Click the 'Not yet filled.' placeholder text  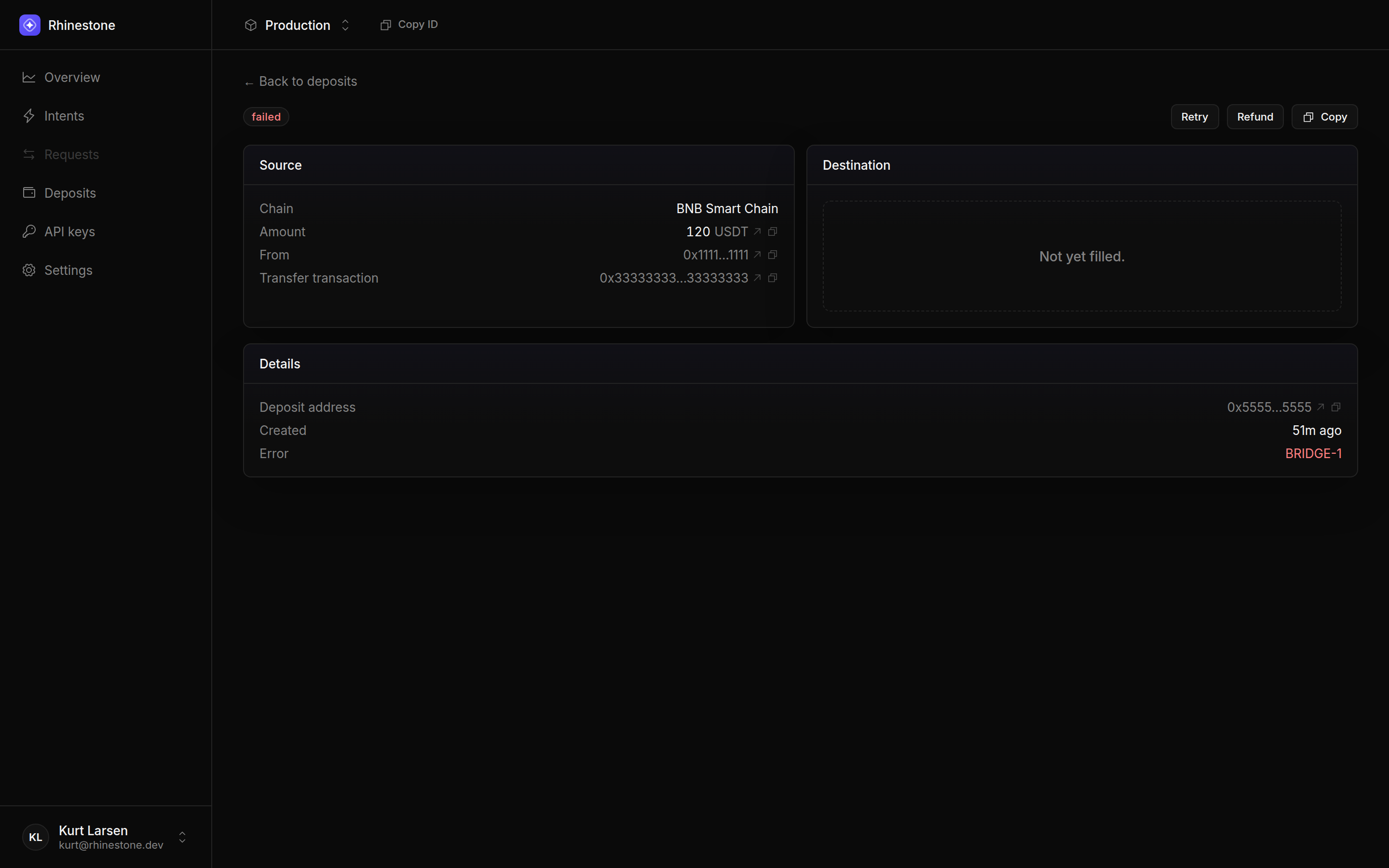point(1082,257)
